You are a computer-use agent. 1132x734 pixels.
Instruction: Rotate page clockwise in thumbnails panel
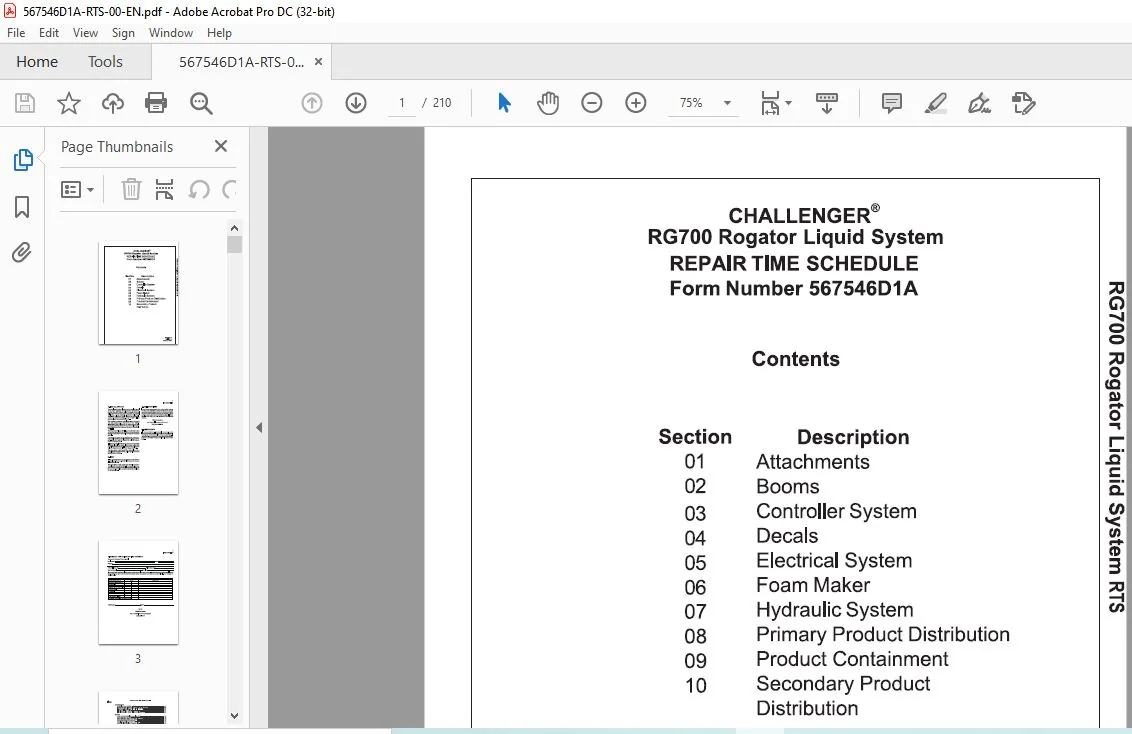(230, 190)
